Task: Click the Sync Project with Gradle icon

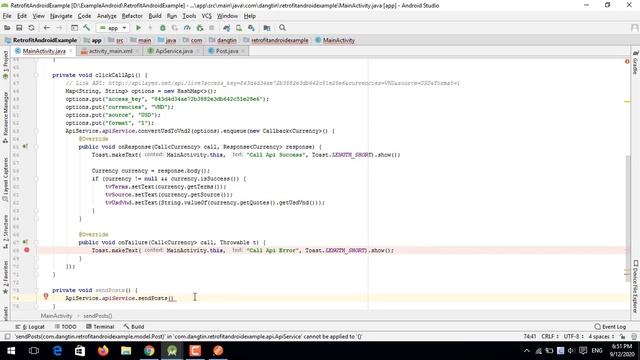Action: tap(227, 28)
